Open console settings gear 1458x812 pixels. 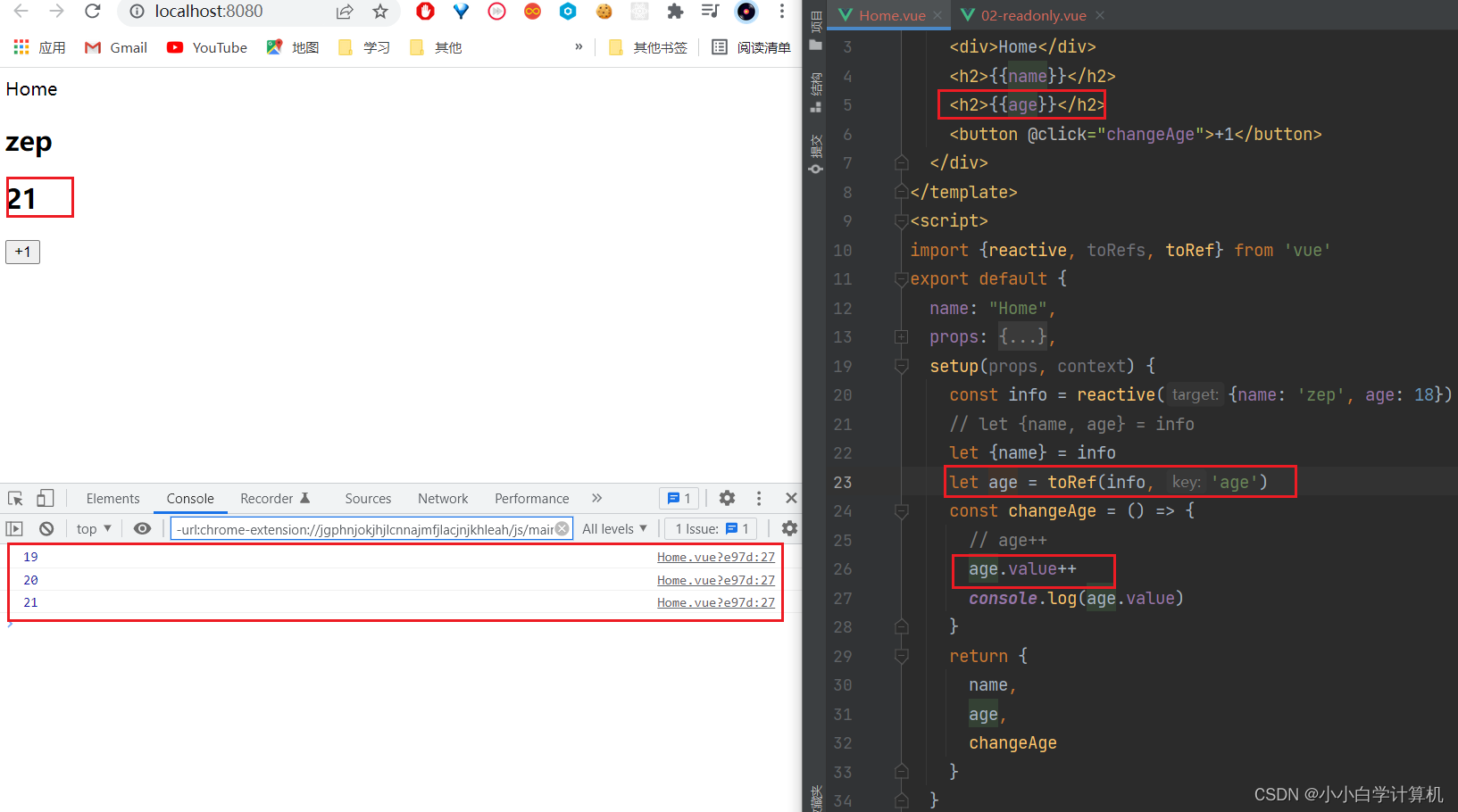(x=789, y=528)
